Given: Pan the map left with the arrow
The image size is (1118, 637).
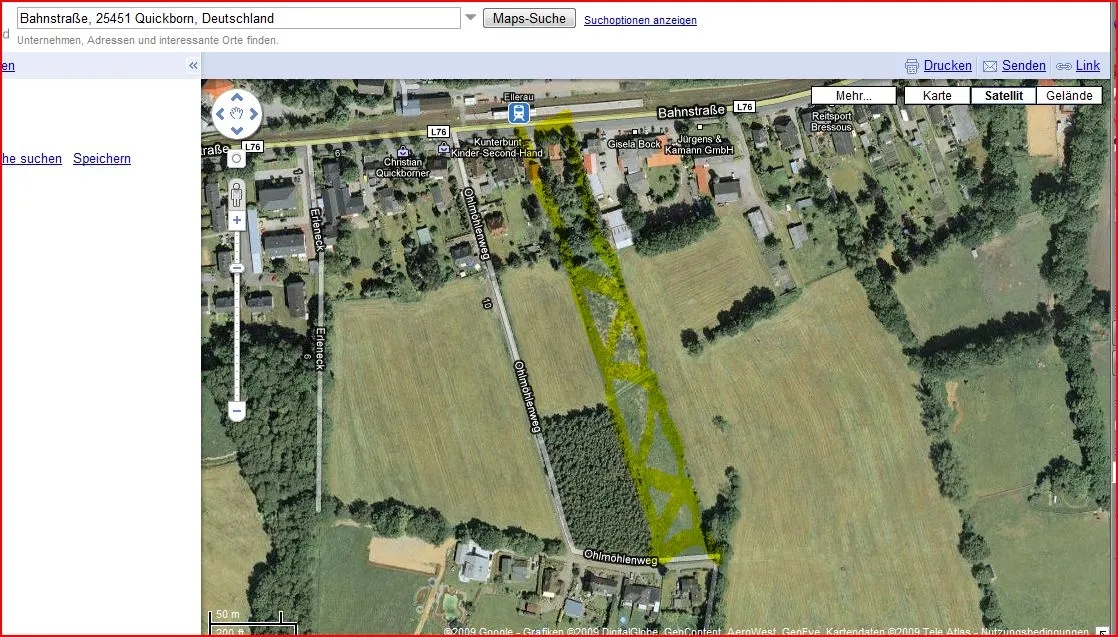Looking at the screenshot, I should pos(221,114).
